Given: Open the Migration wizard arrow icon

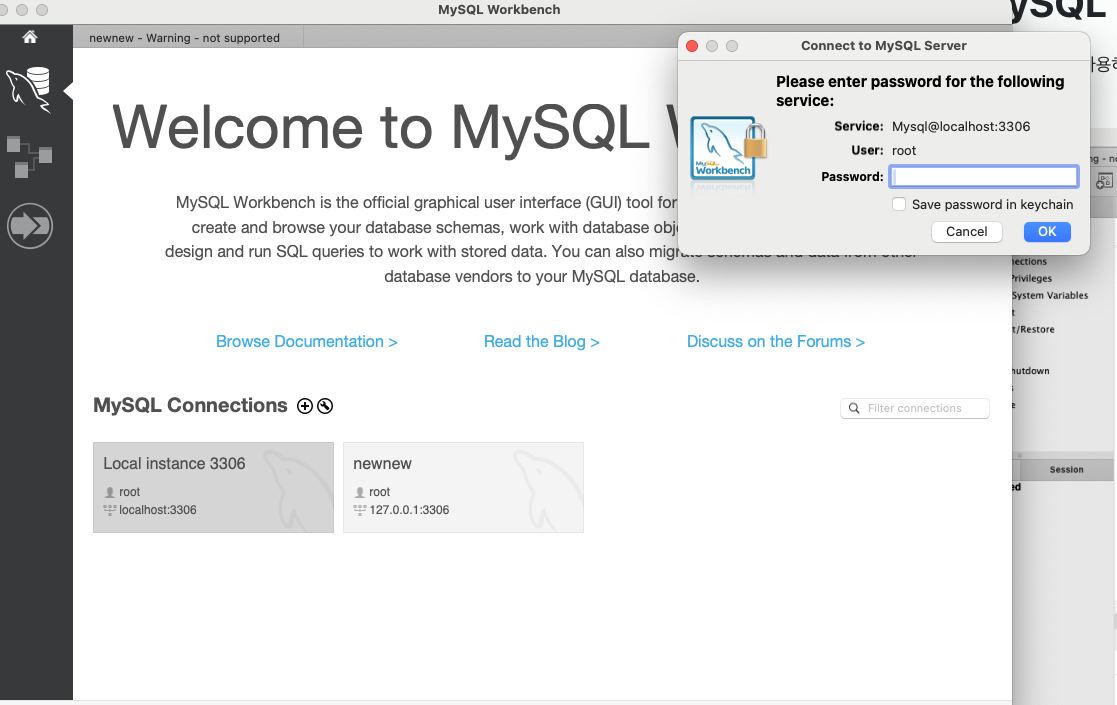Looking at the screenshot, I should click(x=30, y=226).
